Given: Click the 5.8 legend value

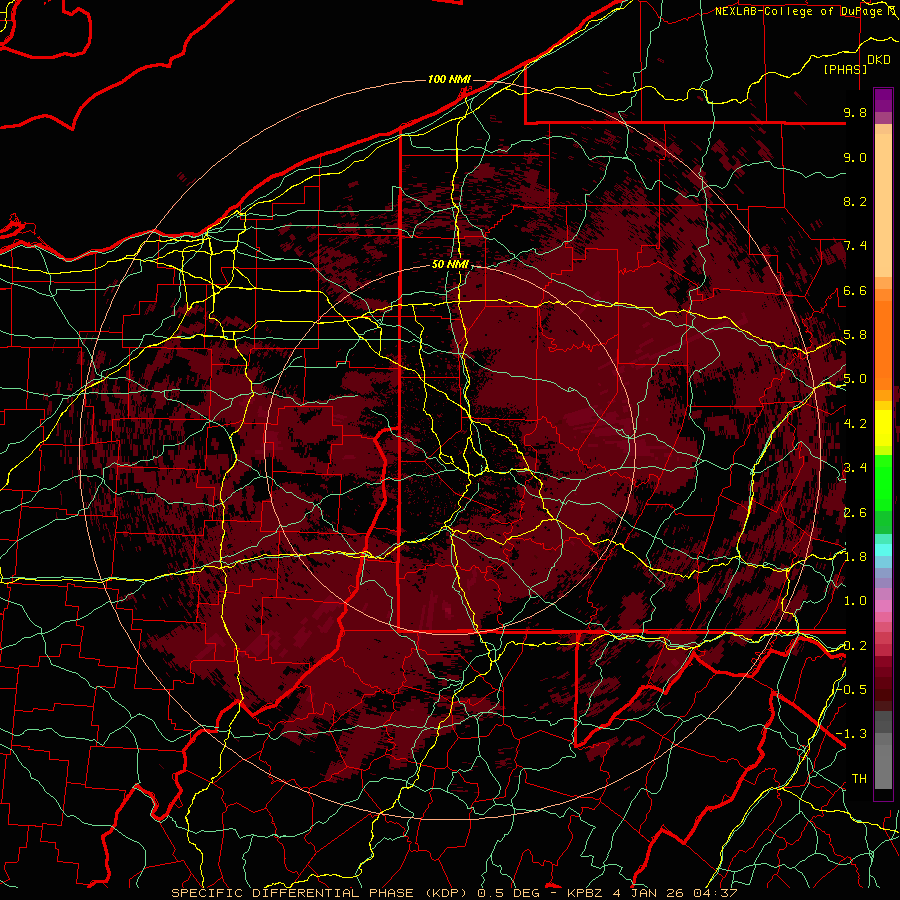Looking at the screenshot, I should pyautogui.click(x=855, y=335).
